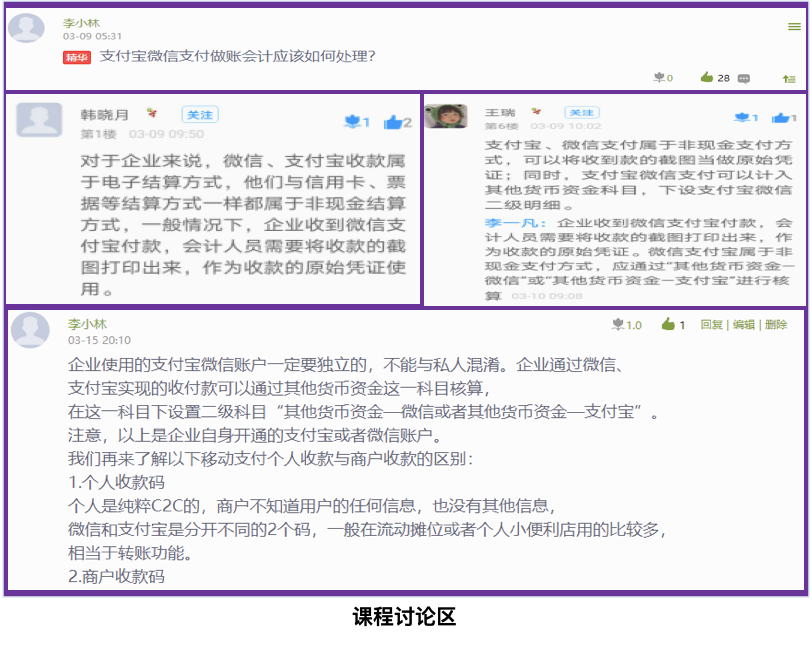Like the question using thumbs-up with 28
The height and width of the screenshot is (664, 812).
tap(707, 77)
